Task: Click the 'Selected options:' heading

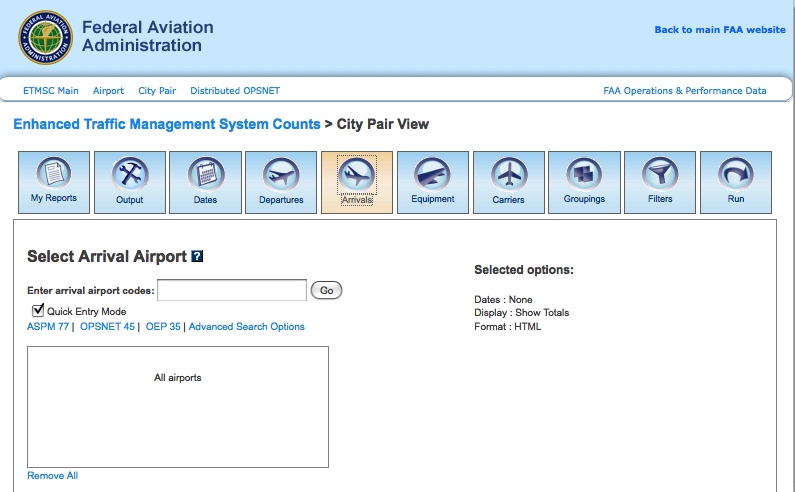Action: click(524, 270)
